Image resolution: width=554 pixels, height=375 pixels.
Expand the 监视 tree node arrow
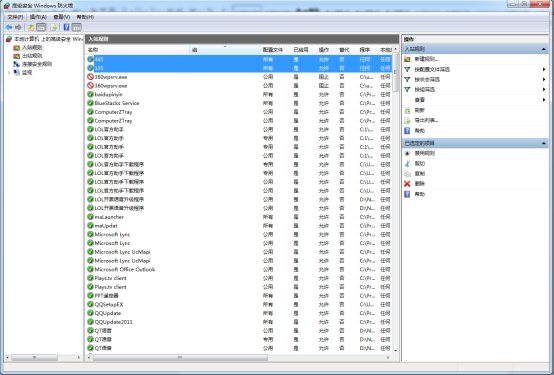tap(9, 72)
